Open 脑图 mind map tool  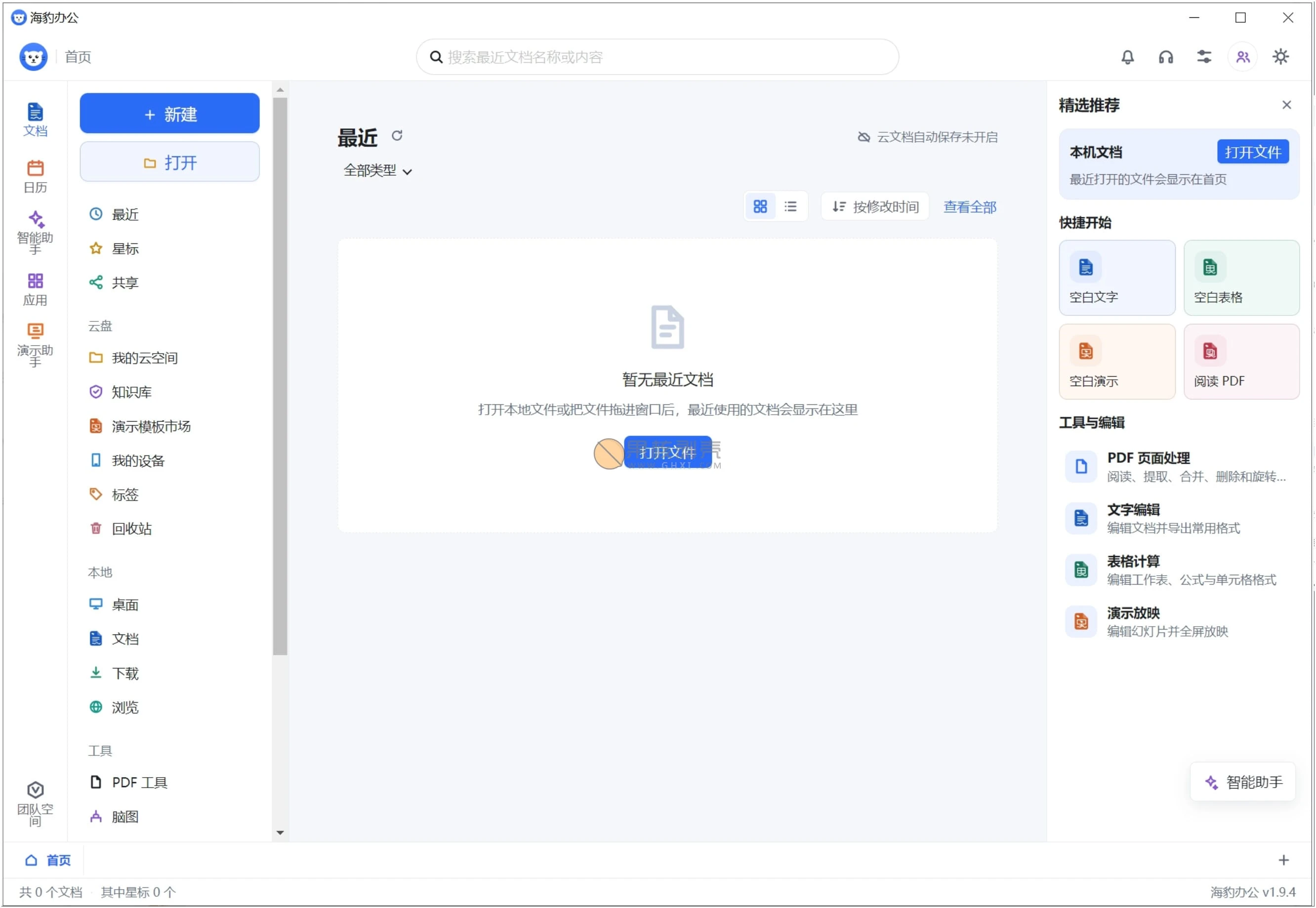[x=169, y=816]
